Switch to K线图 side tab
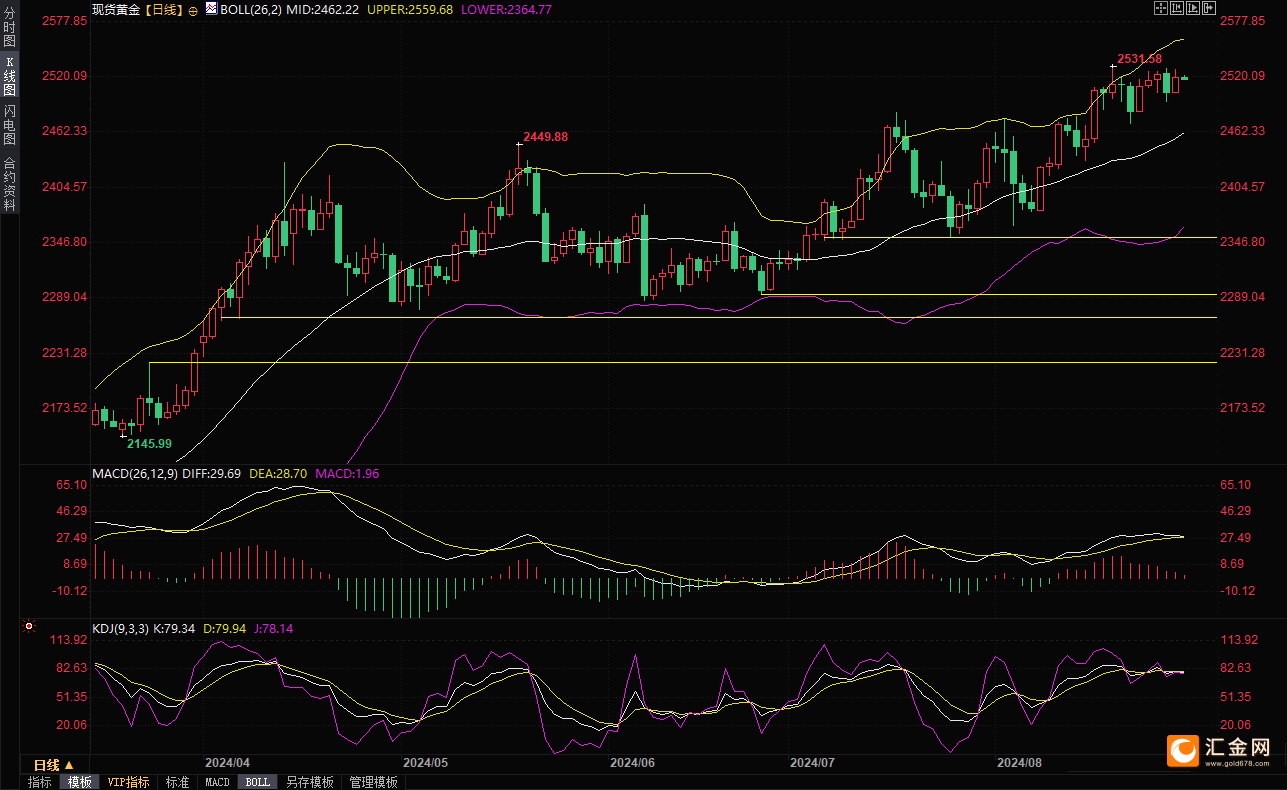The height and width of the screenshot is (790, 1287). point(10,76)
